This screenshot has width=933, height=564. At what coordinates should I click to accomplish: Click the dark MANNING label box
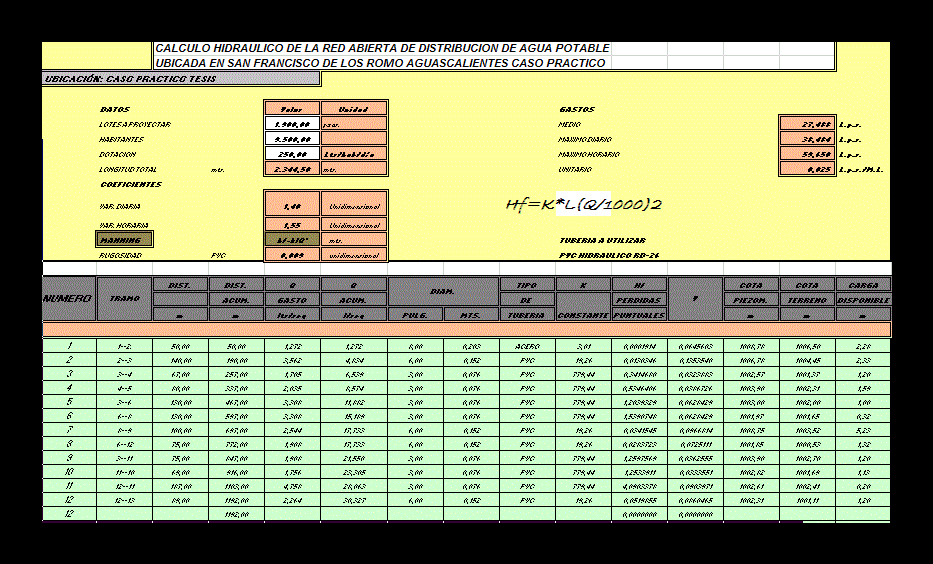click(x=125, y=240)
